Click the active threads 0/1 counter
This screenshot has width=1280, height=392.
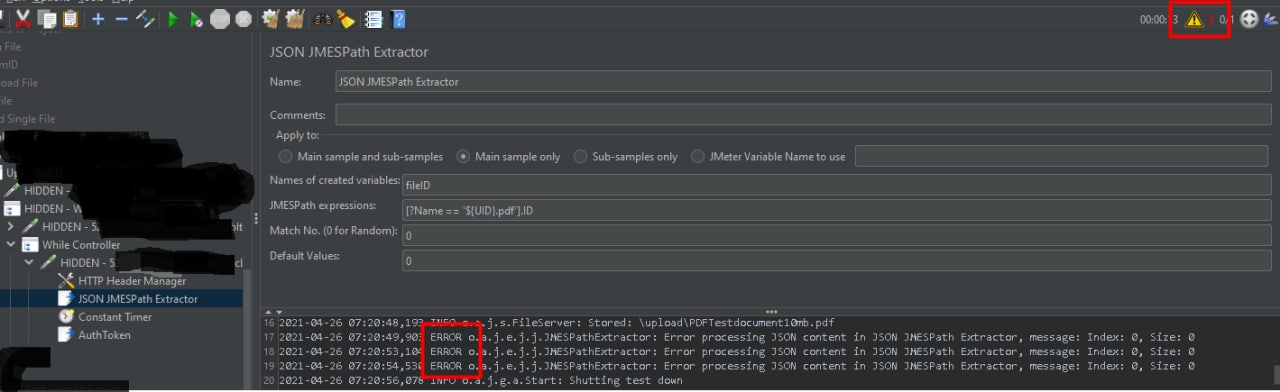pos(1227,20)
